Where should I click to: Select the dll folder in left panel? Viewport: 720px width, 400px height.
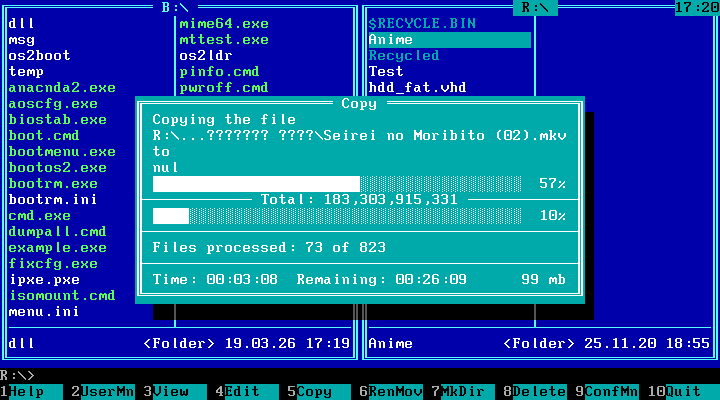click(x=21, y=23)
